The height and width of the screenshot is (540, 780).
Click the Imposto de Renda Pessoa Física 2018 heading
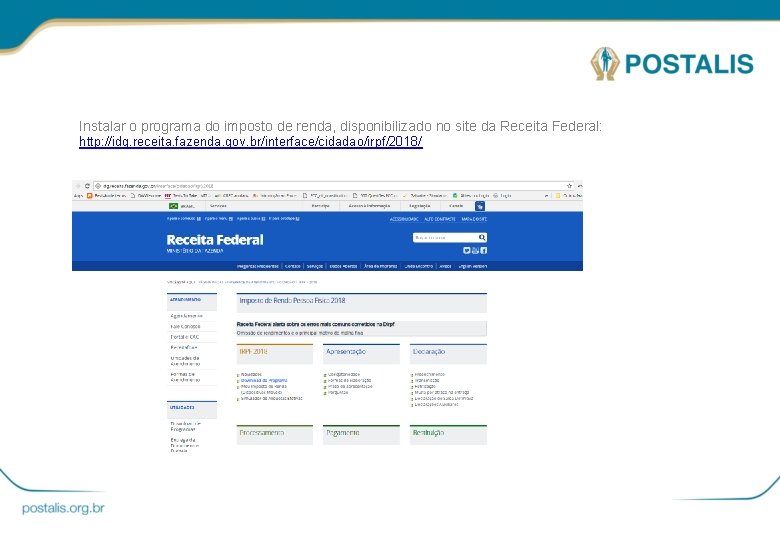(x=292, y=300)
